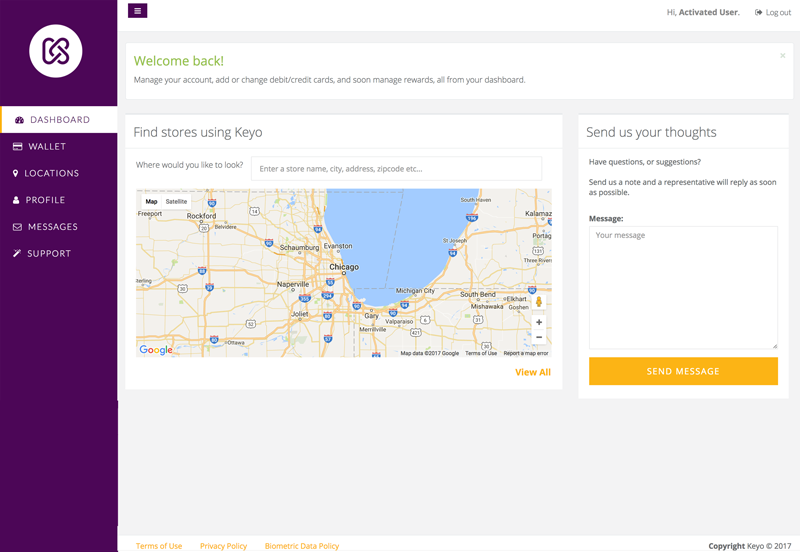Click Rockford label on the map

[x=202, y=216]
